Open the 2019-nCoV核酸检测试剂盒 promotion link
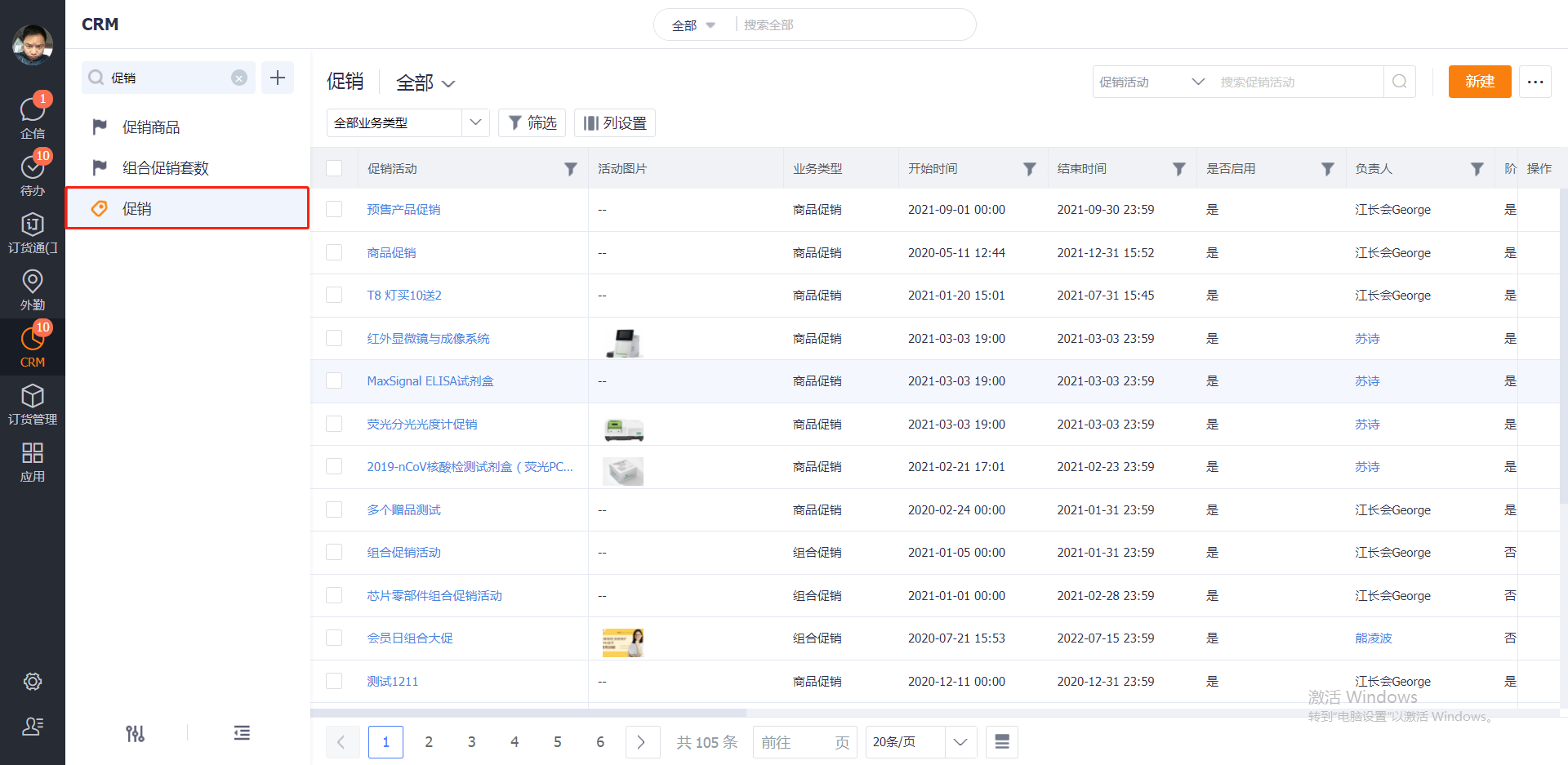Screen dimensions: 1568x765 click(x=470, y=467)
